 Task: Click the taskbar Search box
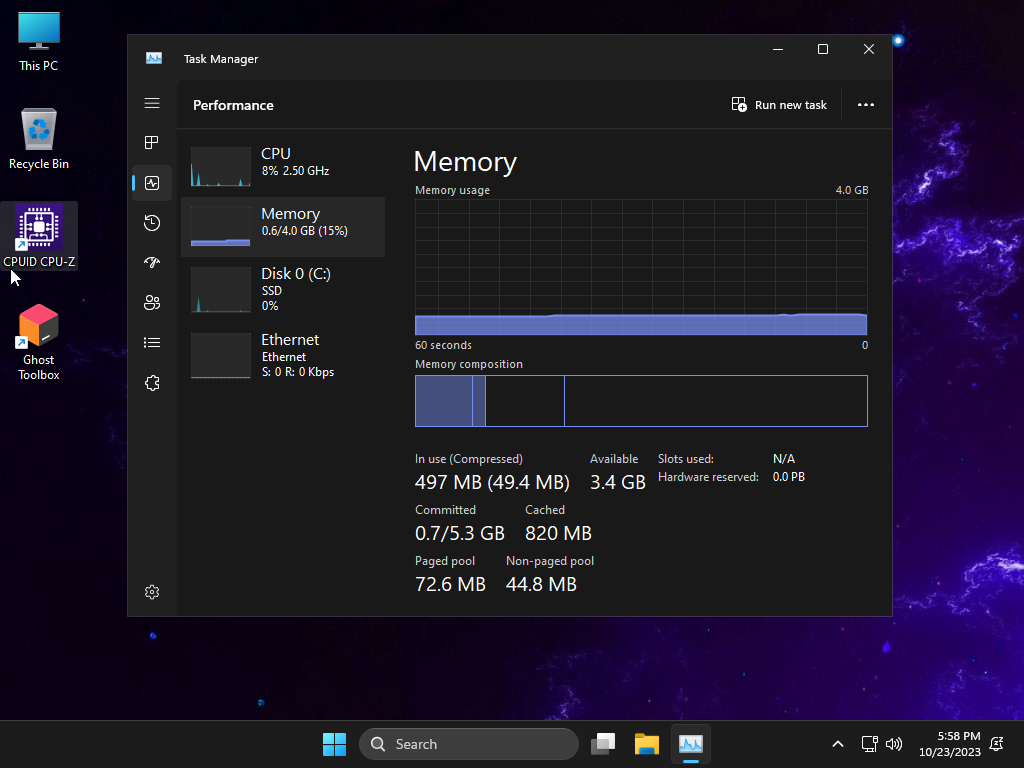coord(469,744)
